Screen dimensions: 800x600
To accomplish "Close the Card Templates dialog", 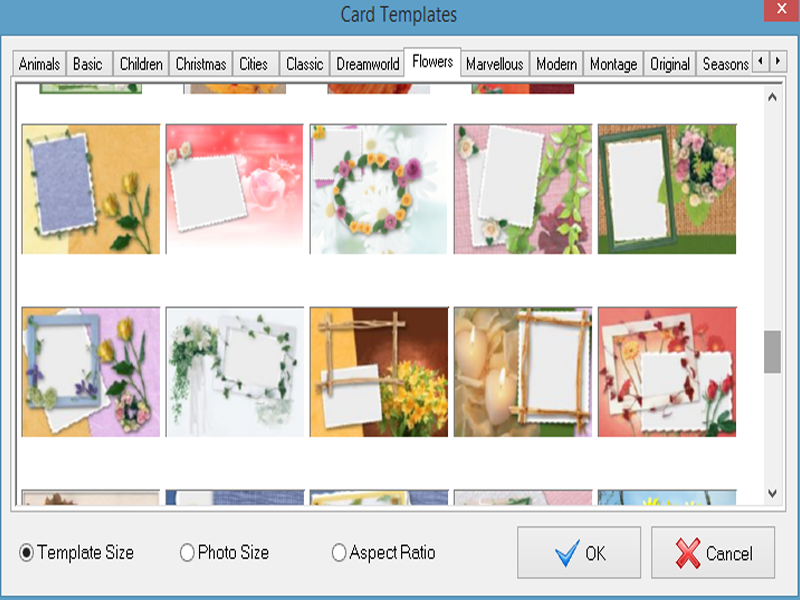I will 782,10.
